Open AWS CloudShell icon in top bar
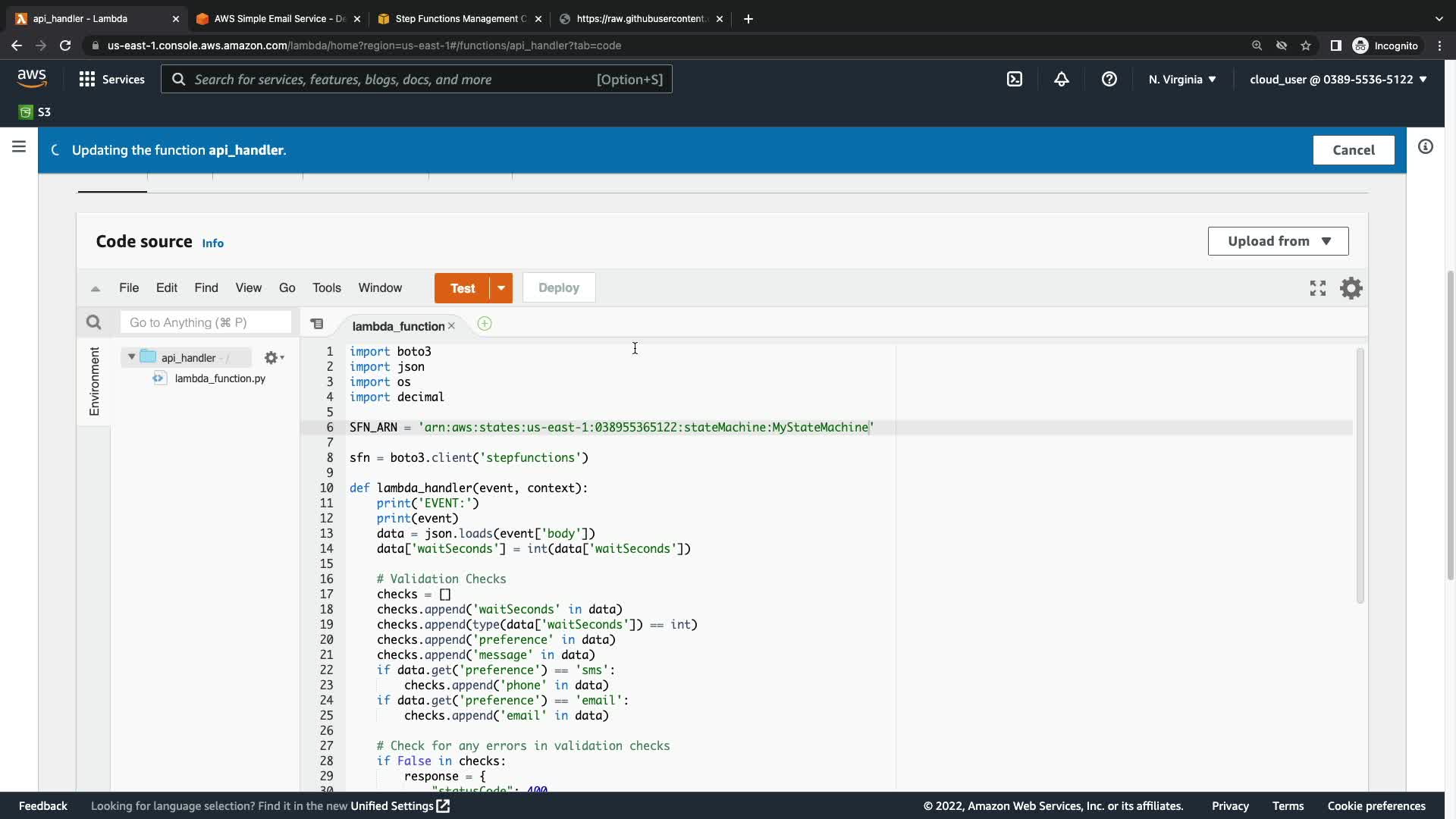The width and height of the screenshot is (1456, 819). click(x=1014, y=79)
